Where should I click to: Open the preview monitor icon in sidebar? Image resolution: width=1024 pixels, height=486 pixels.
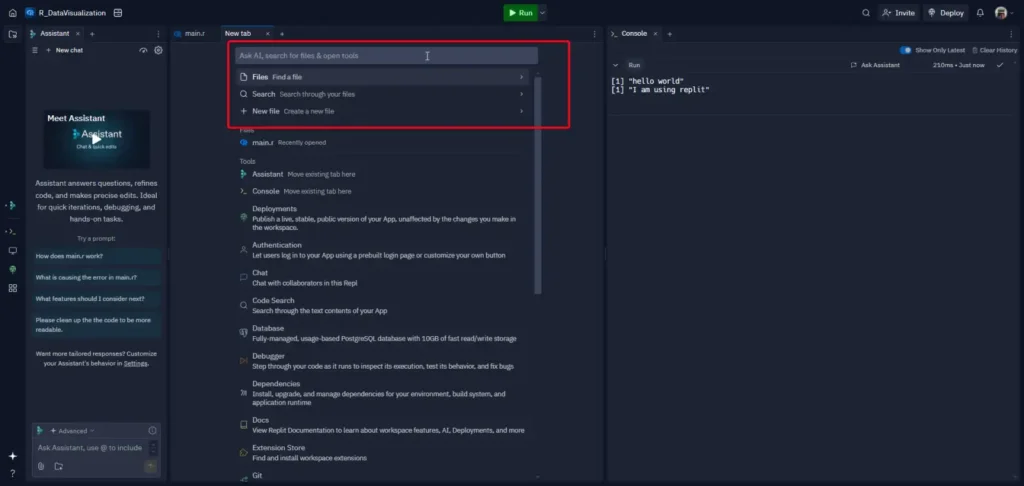12,251
